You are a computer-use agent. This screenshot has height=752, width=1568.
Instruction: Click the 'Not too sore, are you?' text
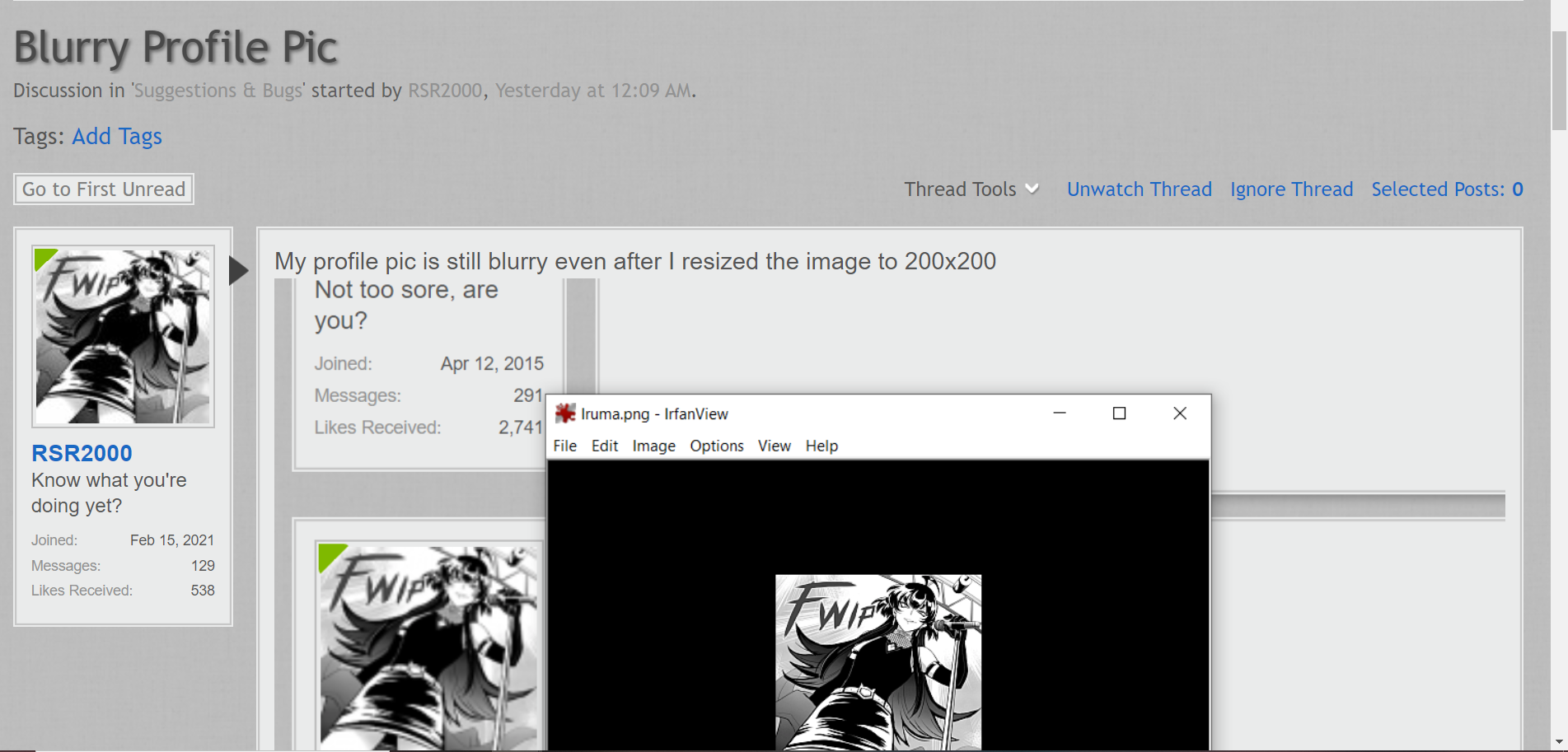tap(406, 305)
